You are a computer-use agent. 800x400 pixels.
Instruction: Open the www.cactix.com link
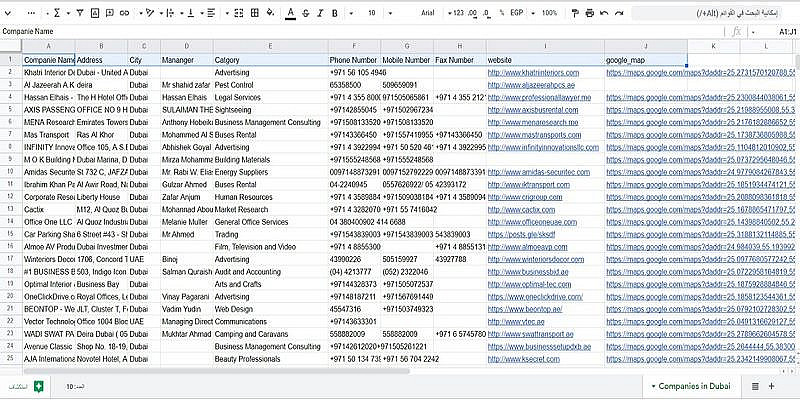(x=521, y=210)
